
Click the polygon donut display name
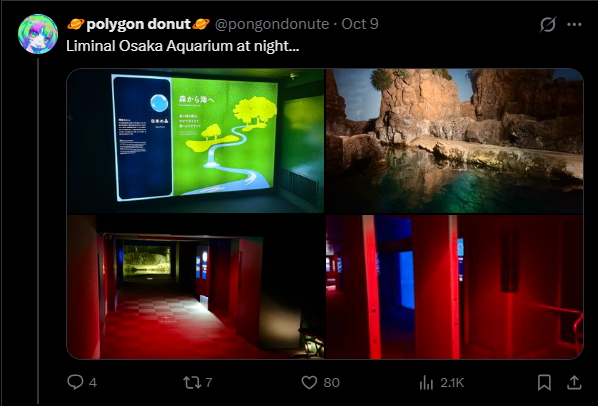pyautogui.click(x=138, y=24)
